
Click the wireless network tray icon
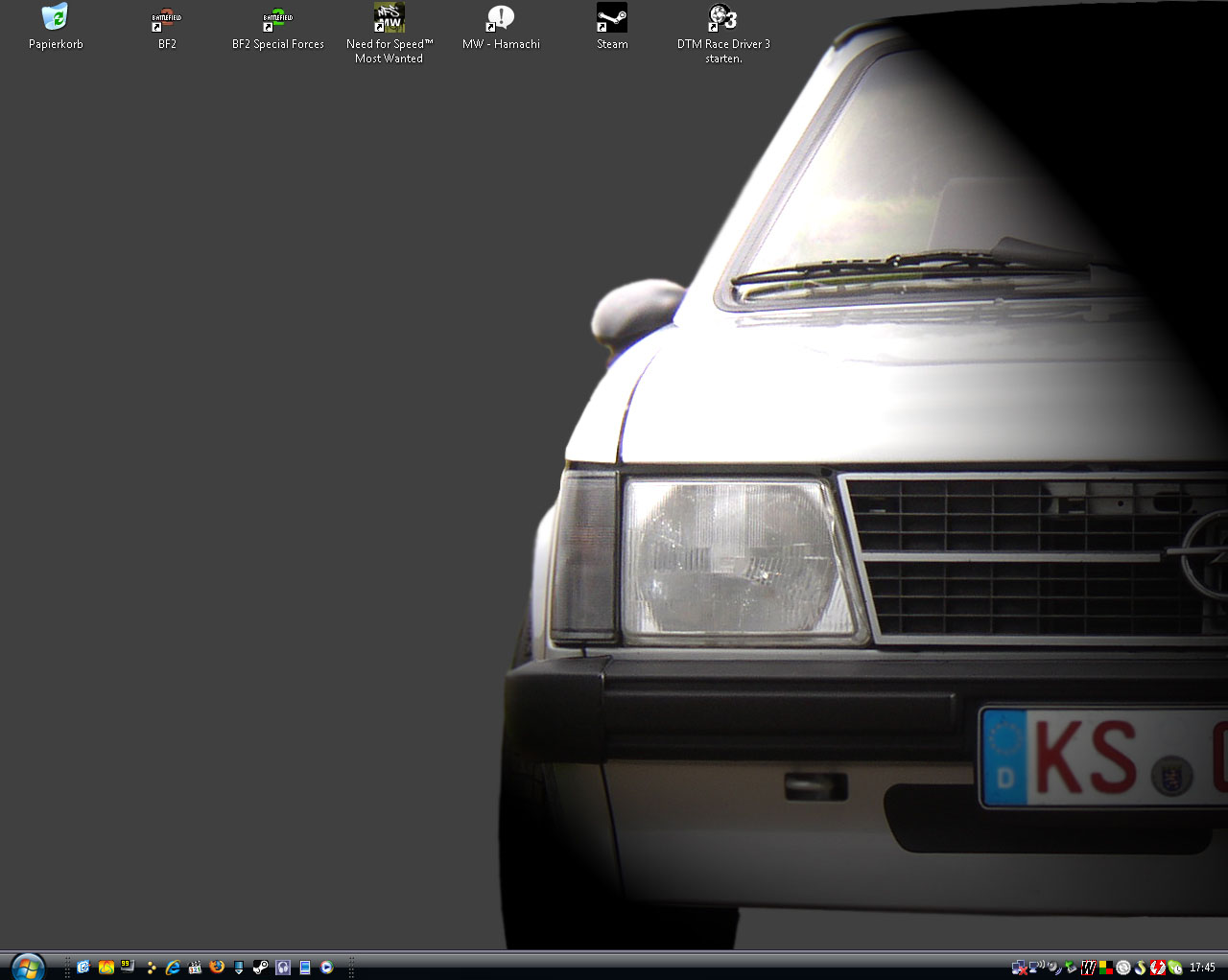[x=1036, y=968]
